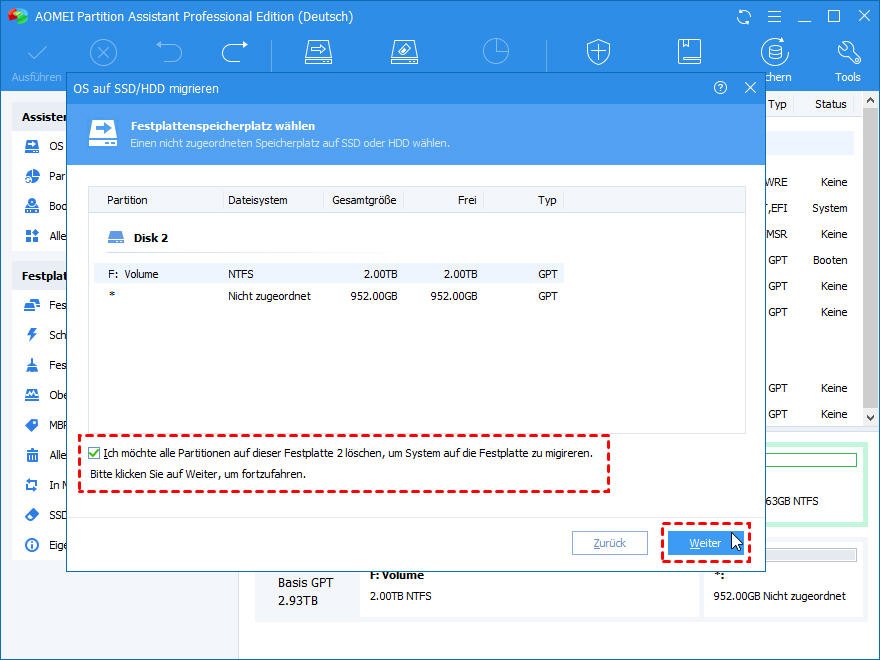Click the discard circle-X toolbar icon
Viewport: 880px width, 660px height.
click(x=103, y=52)
